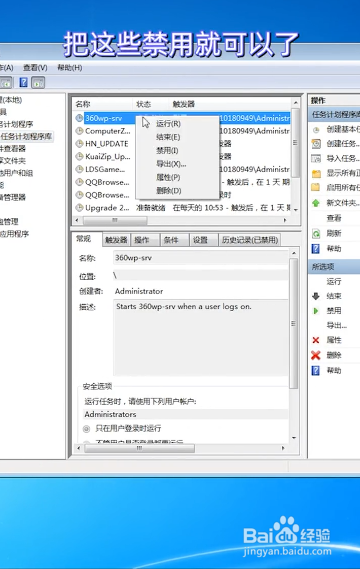The width and height of the screenshot is (360, 569).
Task: Click the 创建基本任务 action icon
Action: [316, 130]
